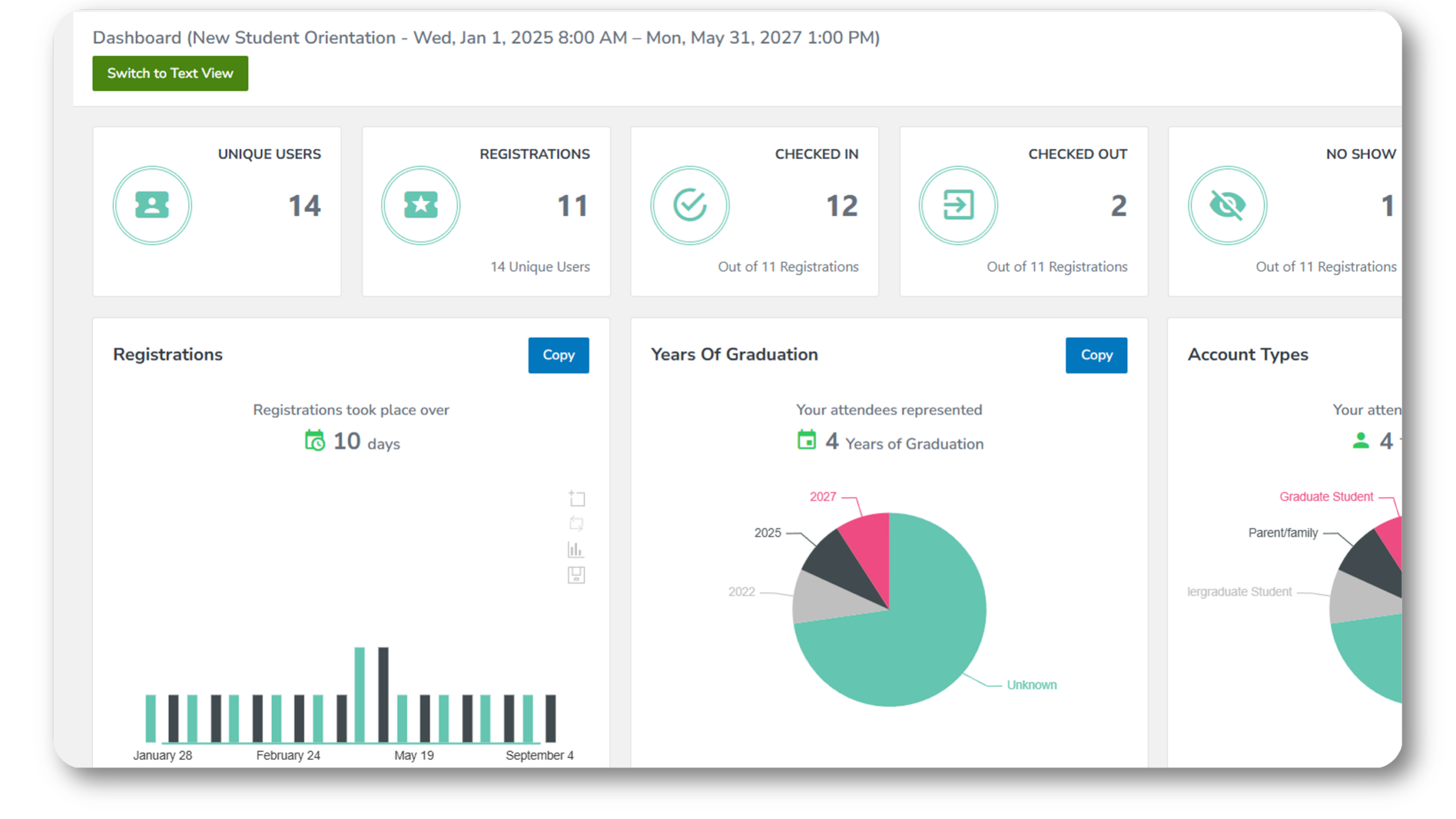Click the 'Unknown' pie chart label

click(1031, 685)
